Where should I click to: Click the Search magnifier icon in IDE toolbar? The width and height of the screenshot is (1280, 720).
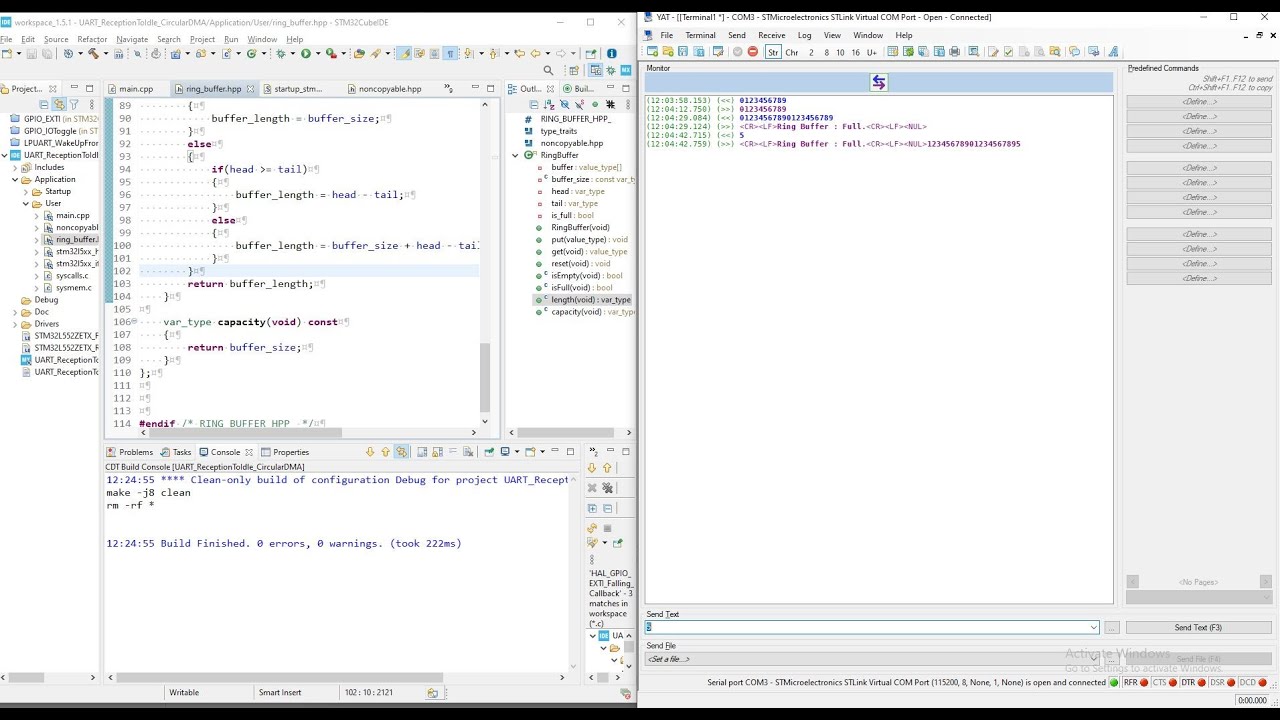548,71
